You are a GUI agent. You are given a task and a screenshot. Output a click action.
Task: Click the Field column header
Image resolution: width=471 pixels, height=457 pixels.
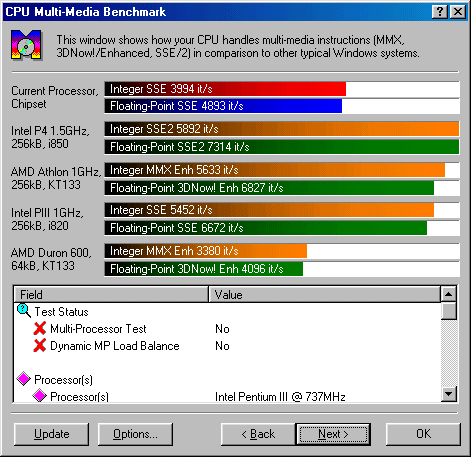111,294
